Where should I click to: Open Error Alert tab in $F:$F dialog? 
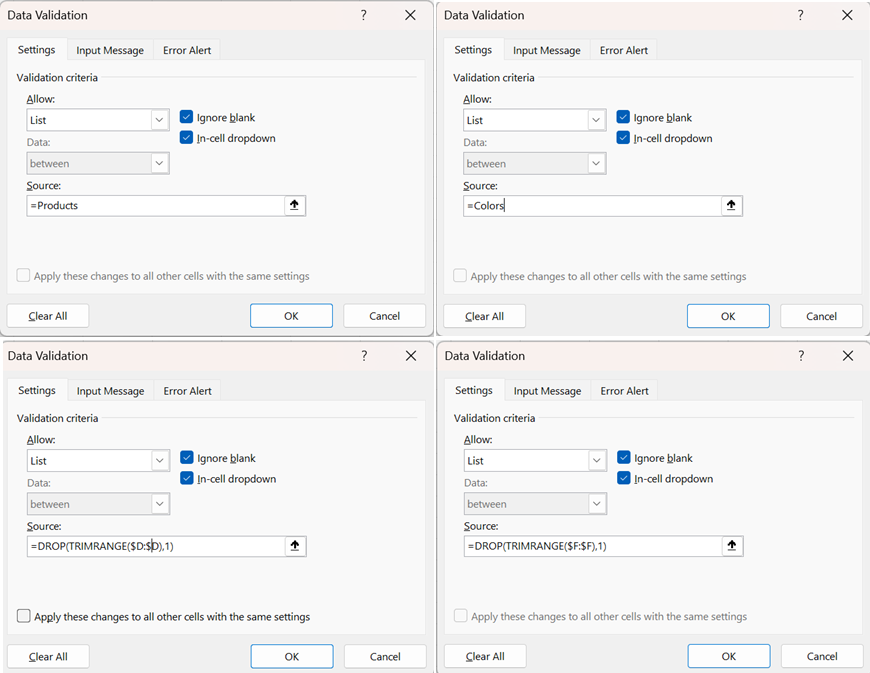(624, 391)
